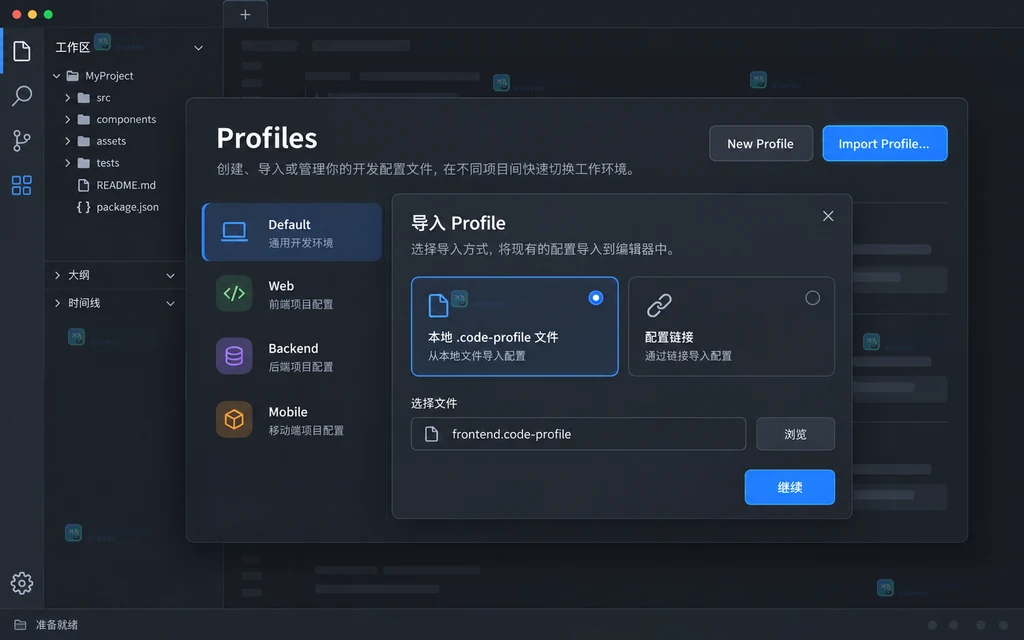Open the Explorer files icon in activity bar
Viewport: 1024px width, 640px height.
pyautogui.click(x=22, y=51)
